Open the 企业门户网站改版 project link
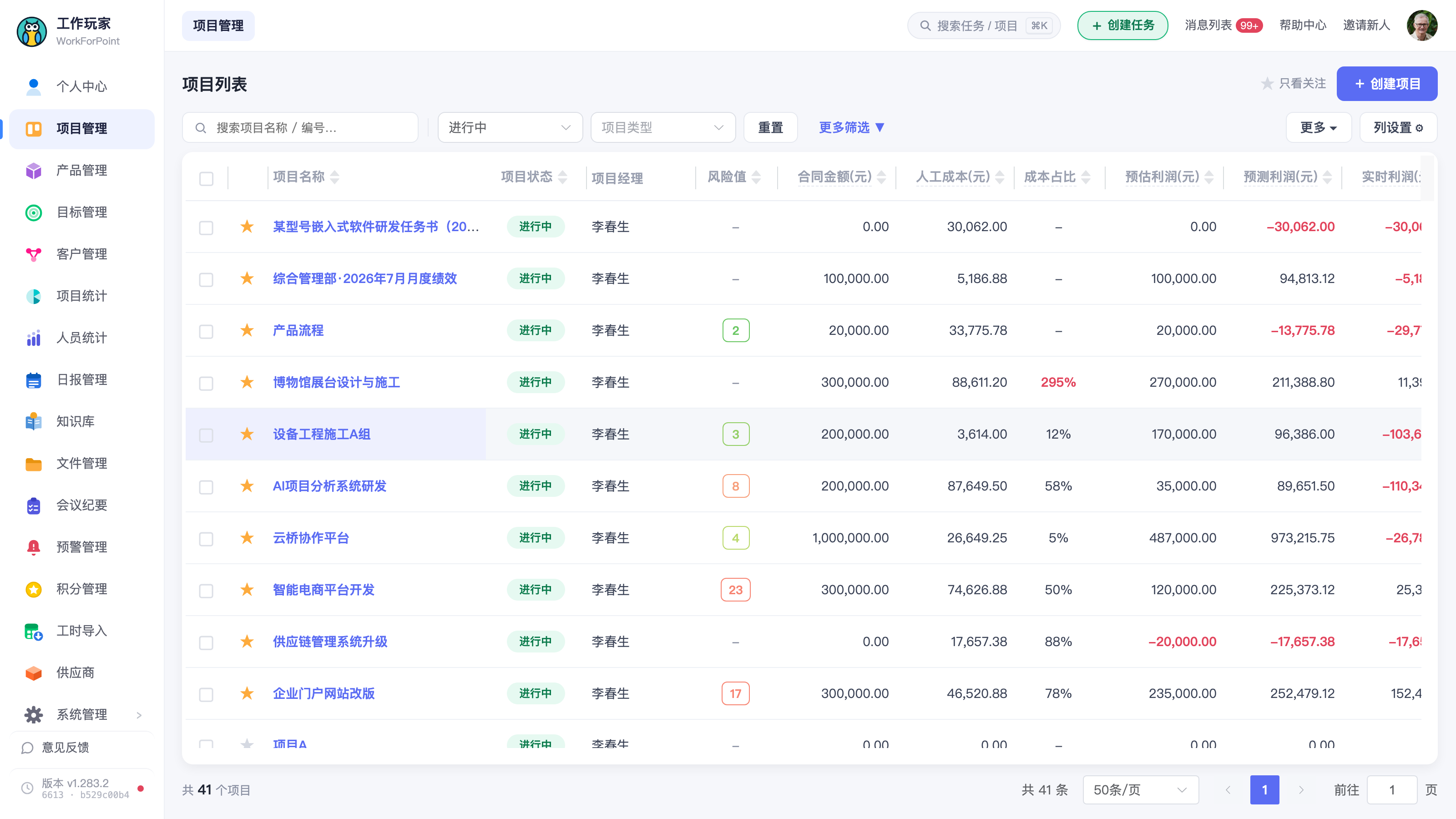The height and width of the screenshot is (819, 1456). (324, 693)
